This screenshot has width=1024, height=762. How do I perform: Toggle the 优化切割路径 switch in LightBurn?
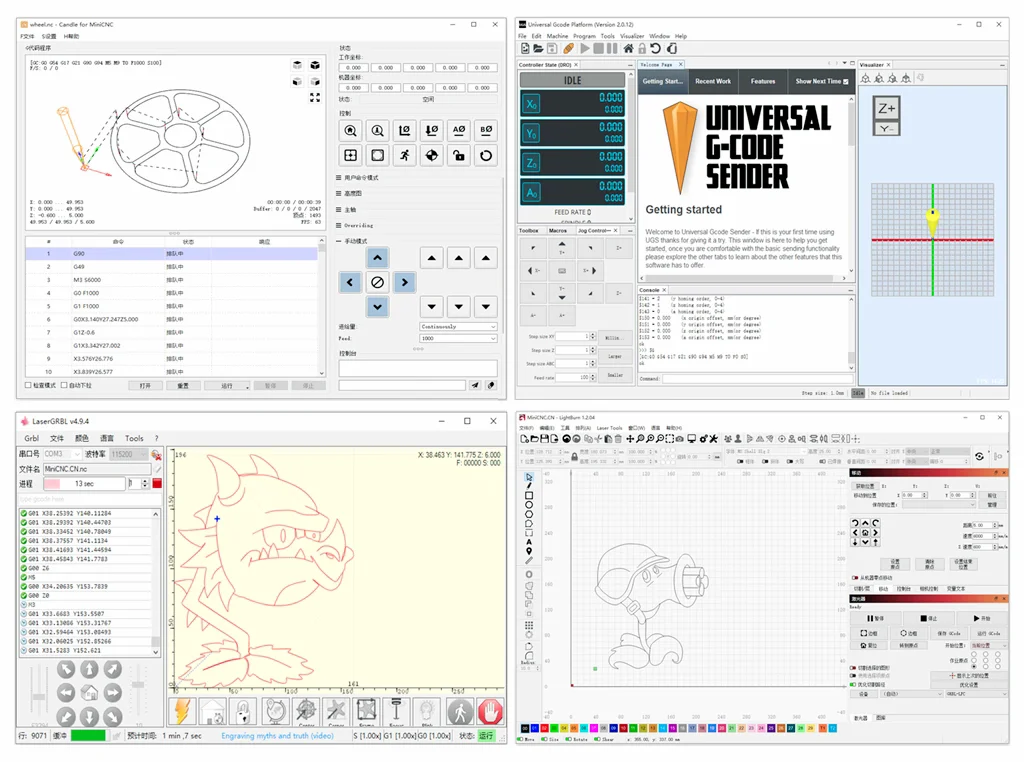click(853, 684)
